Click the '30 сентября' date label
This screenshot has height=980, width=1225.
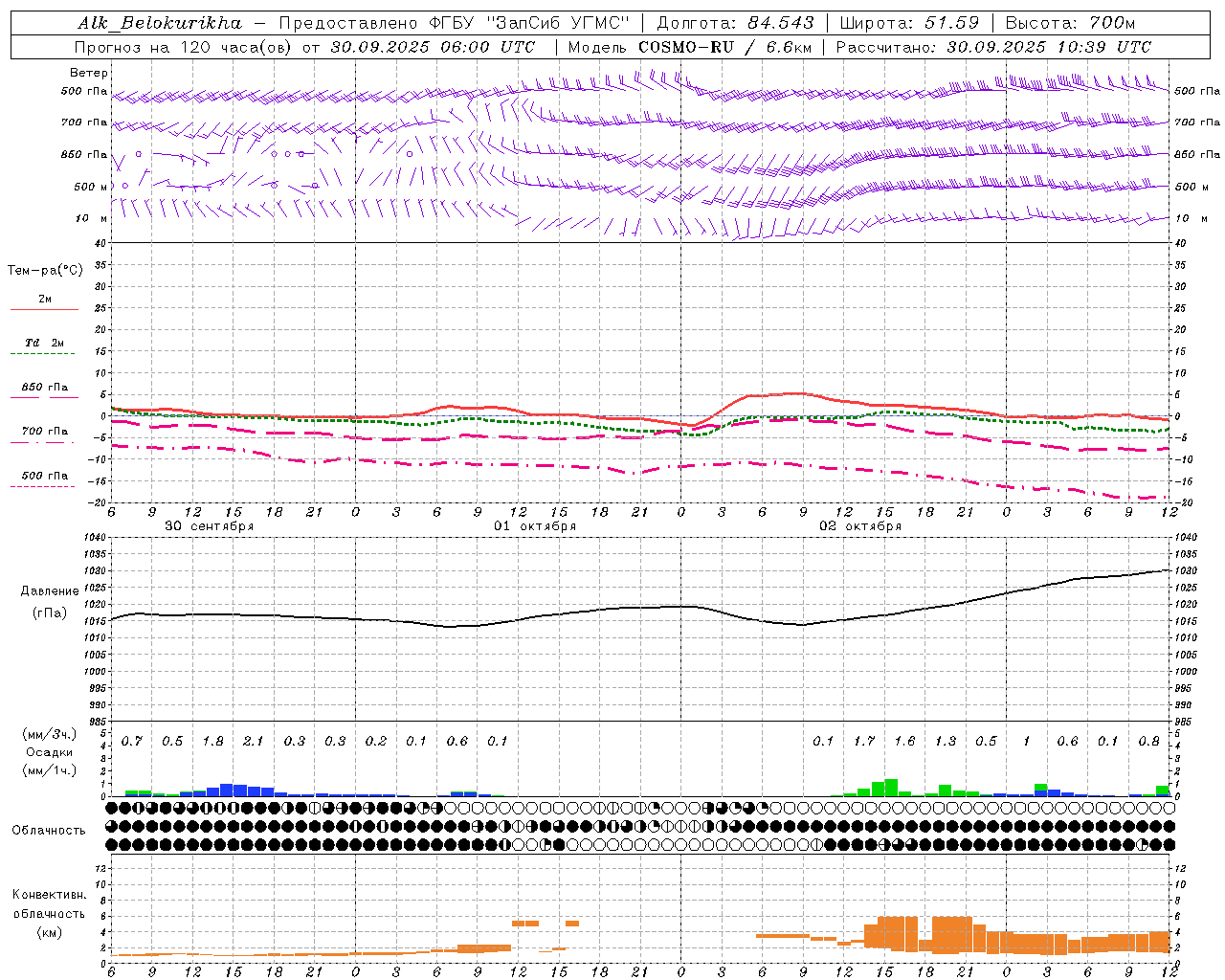coord(210,526)
